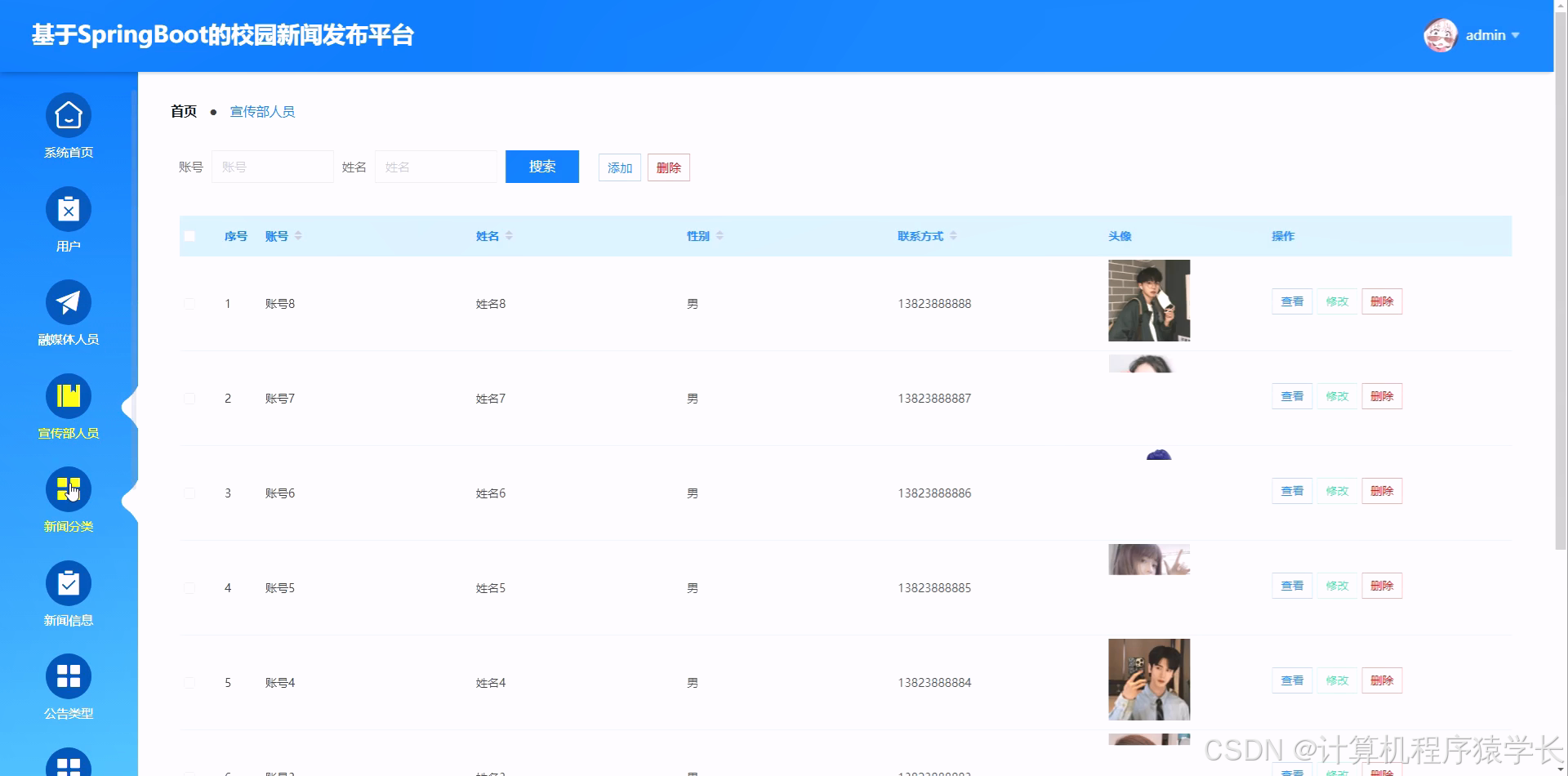
Task: Click 修改 for 账号8 row
Action: tap(1337, 301)
